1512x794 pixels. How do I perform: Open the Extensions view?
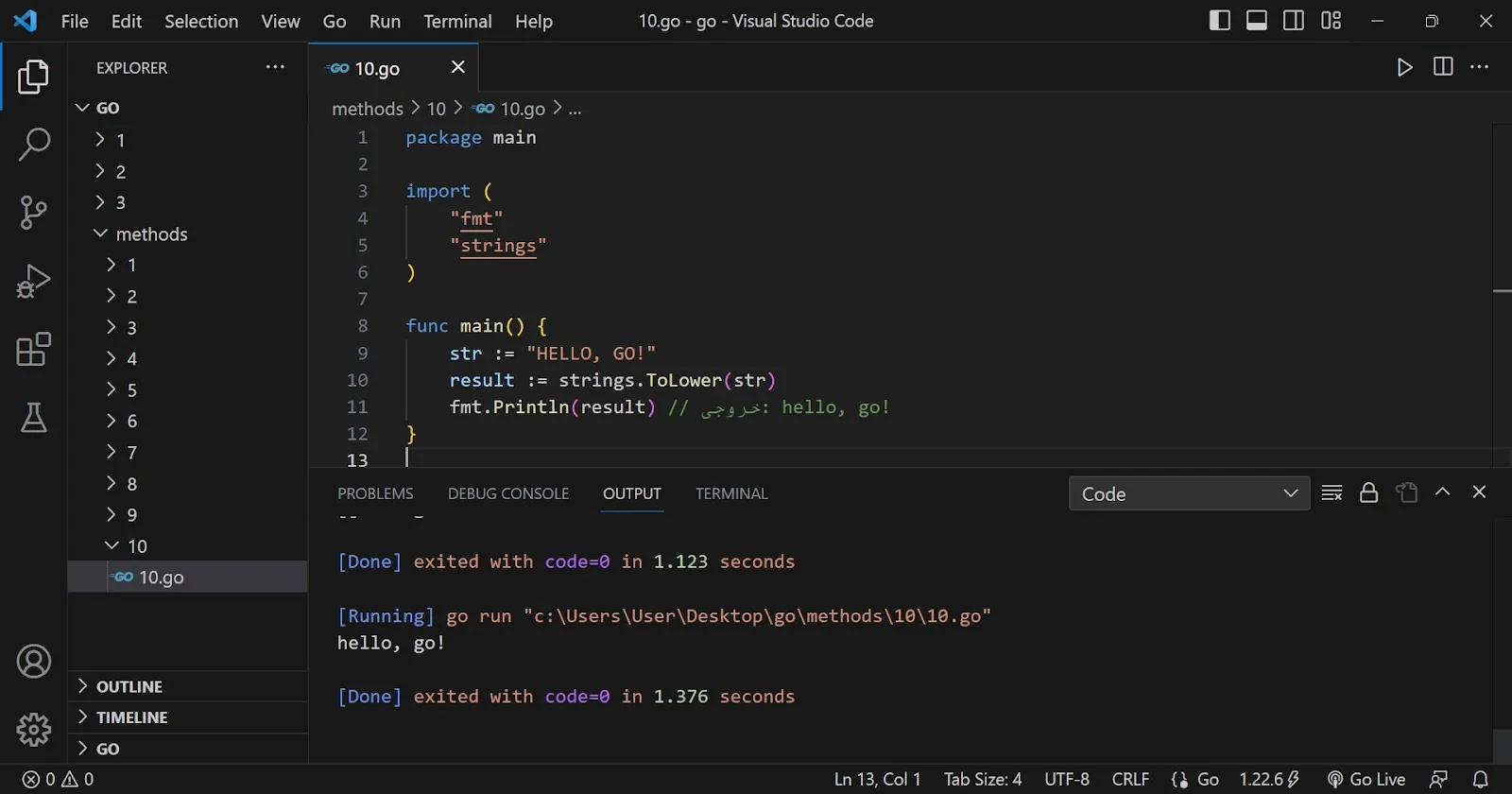[x=33, y=349]
